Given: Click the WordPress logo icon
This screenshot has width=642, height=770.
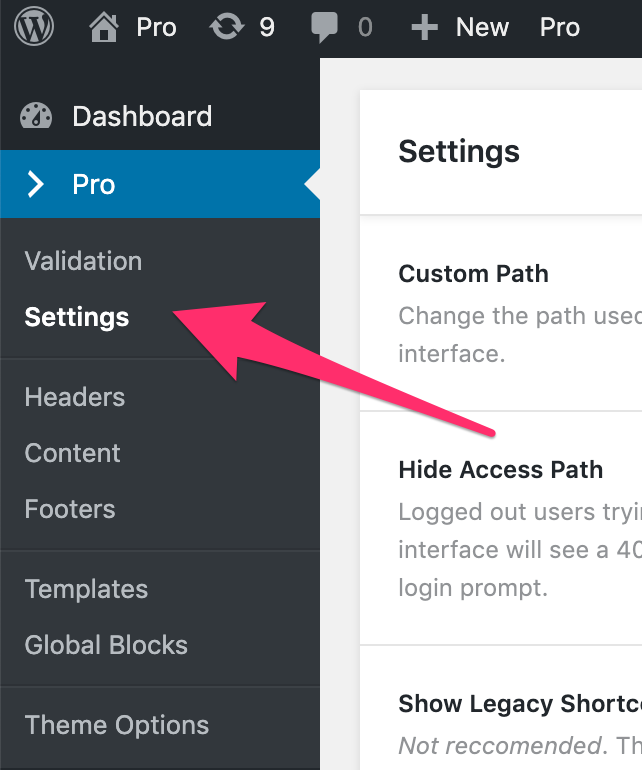Looking at the screenshot, I should pyautogui.click(x=35, y=27).
